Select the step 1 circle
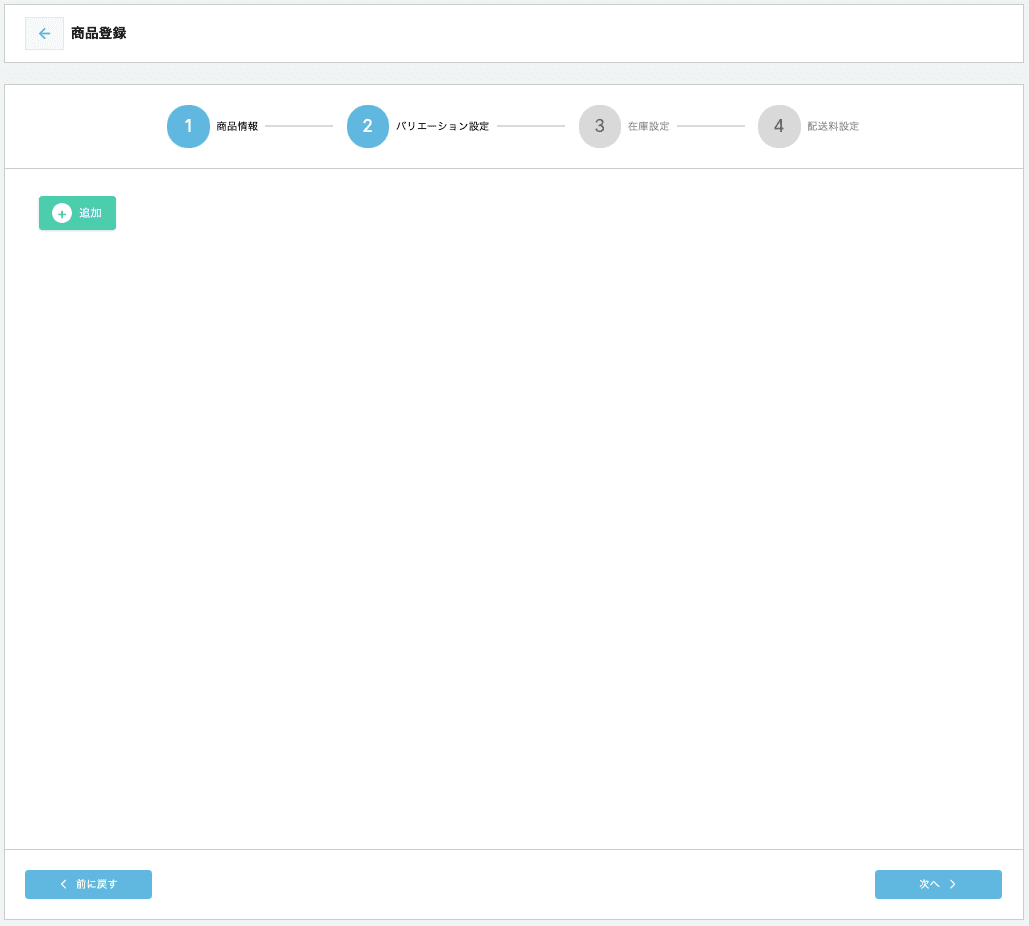The width and height of the screenshot is (1029, 926). [188, 126]
